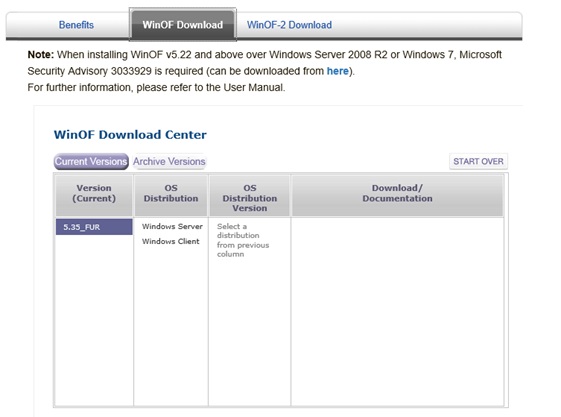
Task: Choose Windows Client distribution
Action: [171, 241]
